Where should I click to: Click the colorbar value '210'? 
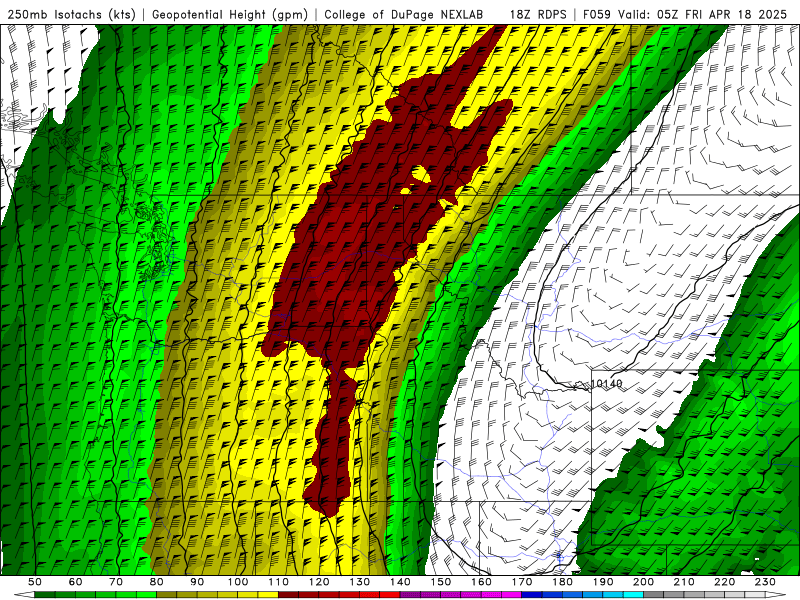[684, 582]
